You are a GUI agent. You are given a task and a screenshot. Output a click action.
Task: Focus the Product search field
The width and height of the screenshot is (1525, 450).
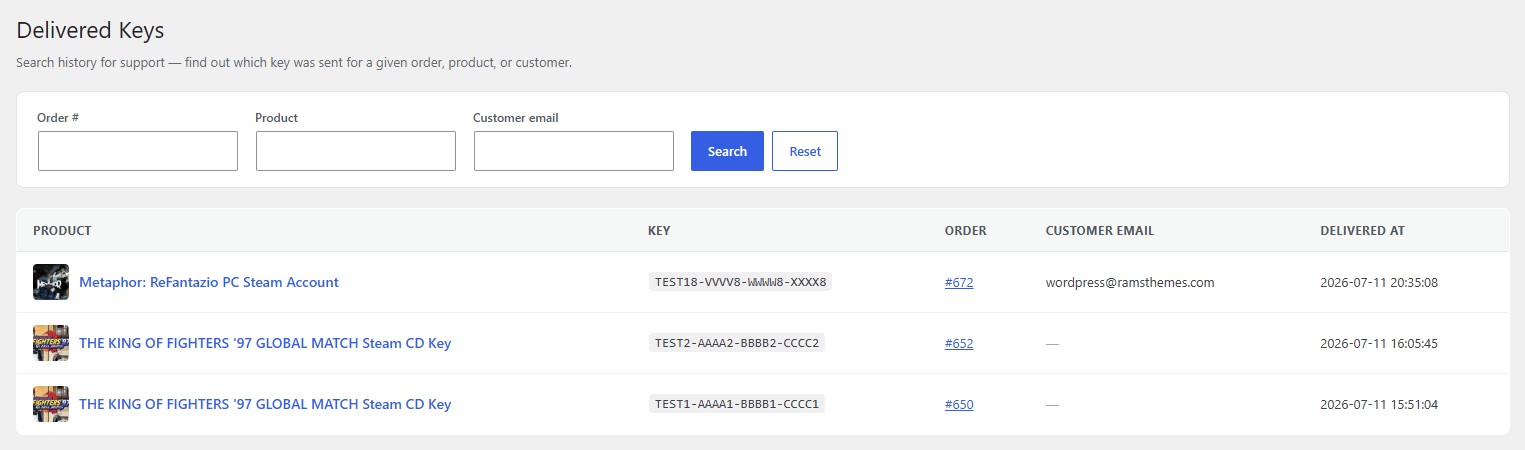pos(356,151)
